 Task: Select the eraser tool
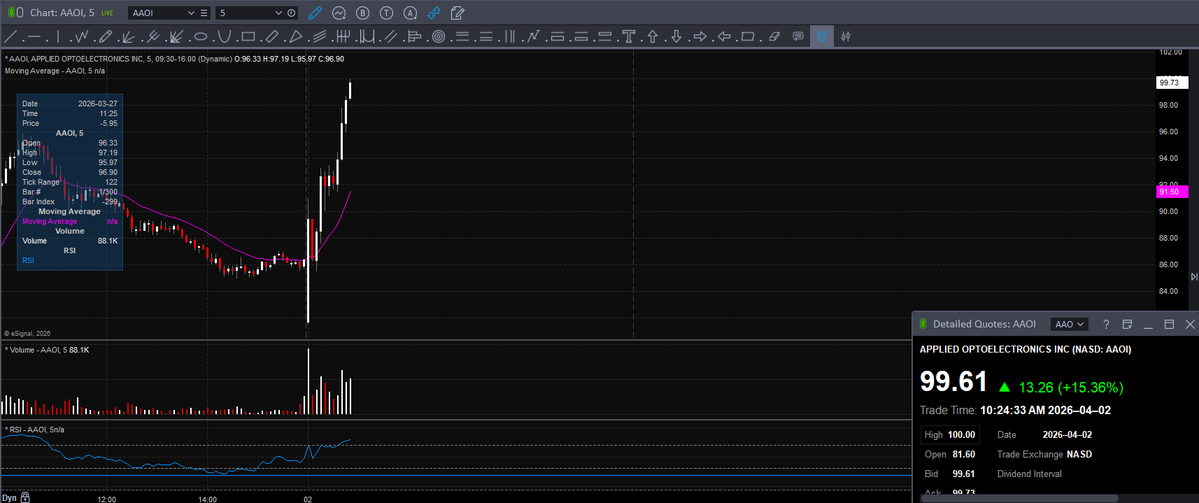tap(774, 37)
